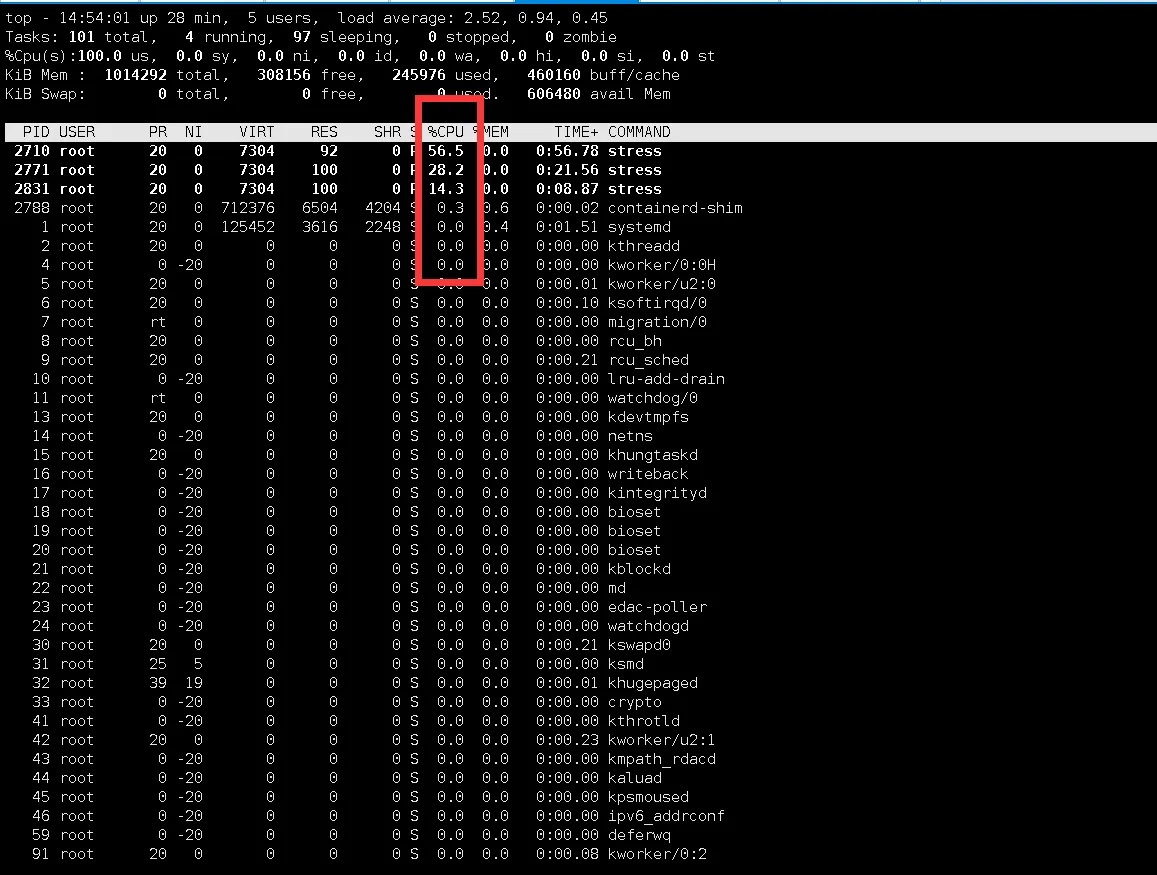Click 0:56.78 TIME+ value

567,151
